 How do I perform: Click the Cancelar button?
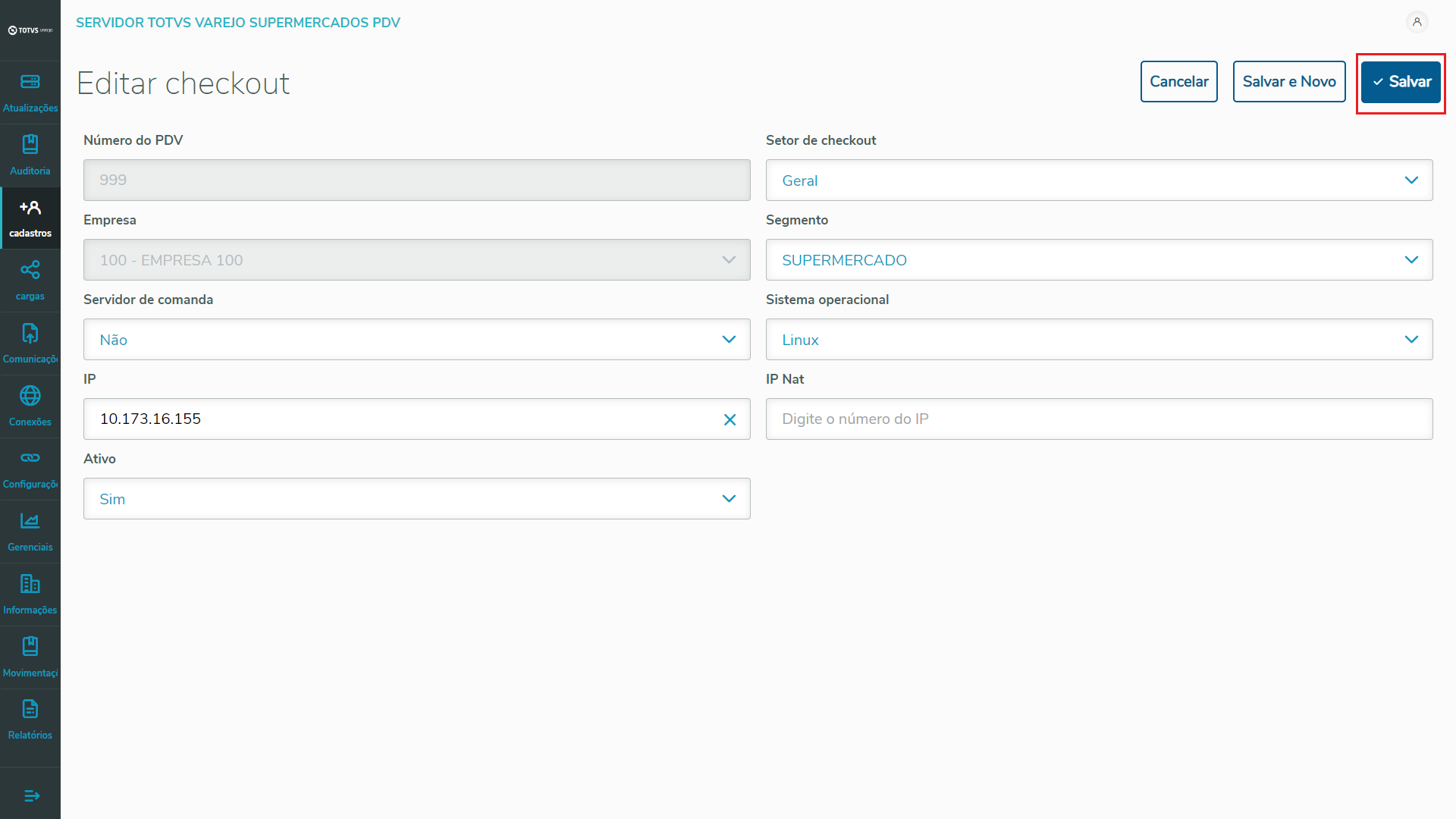point(1178,82)
